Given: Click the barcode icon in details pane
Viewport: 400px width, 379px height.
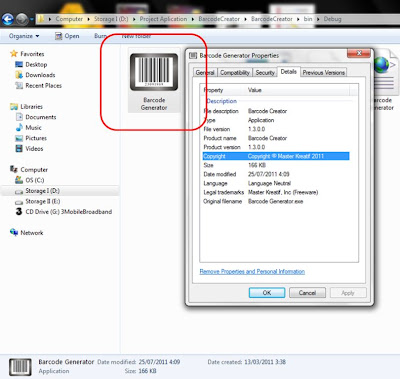Looking at the screenshot, I should point(20,367).
